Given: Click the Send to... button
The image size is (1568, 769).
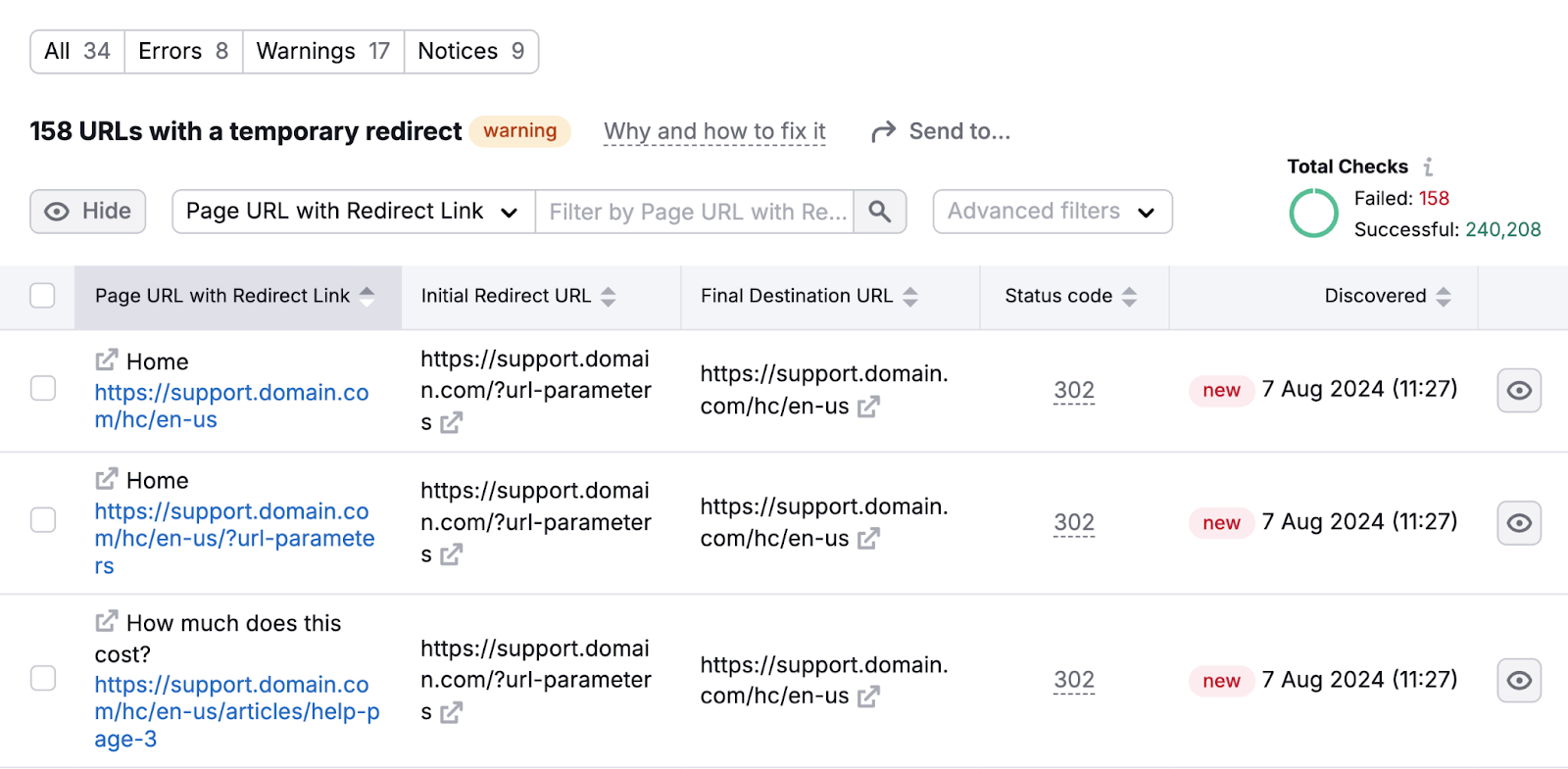Looking at the screenshot, I should (x=941, y=131).
